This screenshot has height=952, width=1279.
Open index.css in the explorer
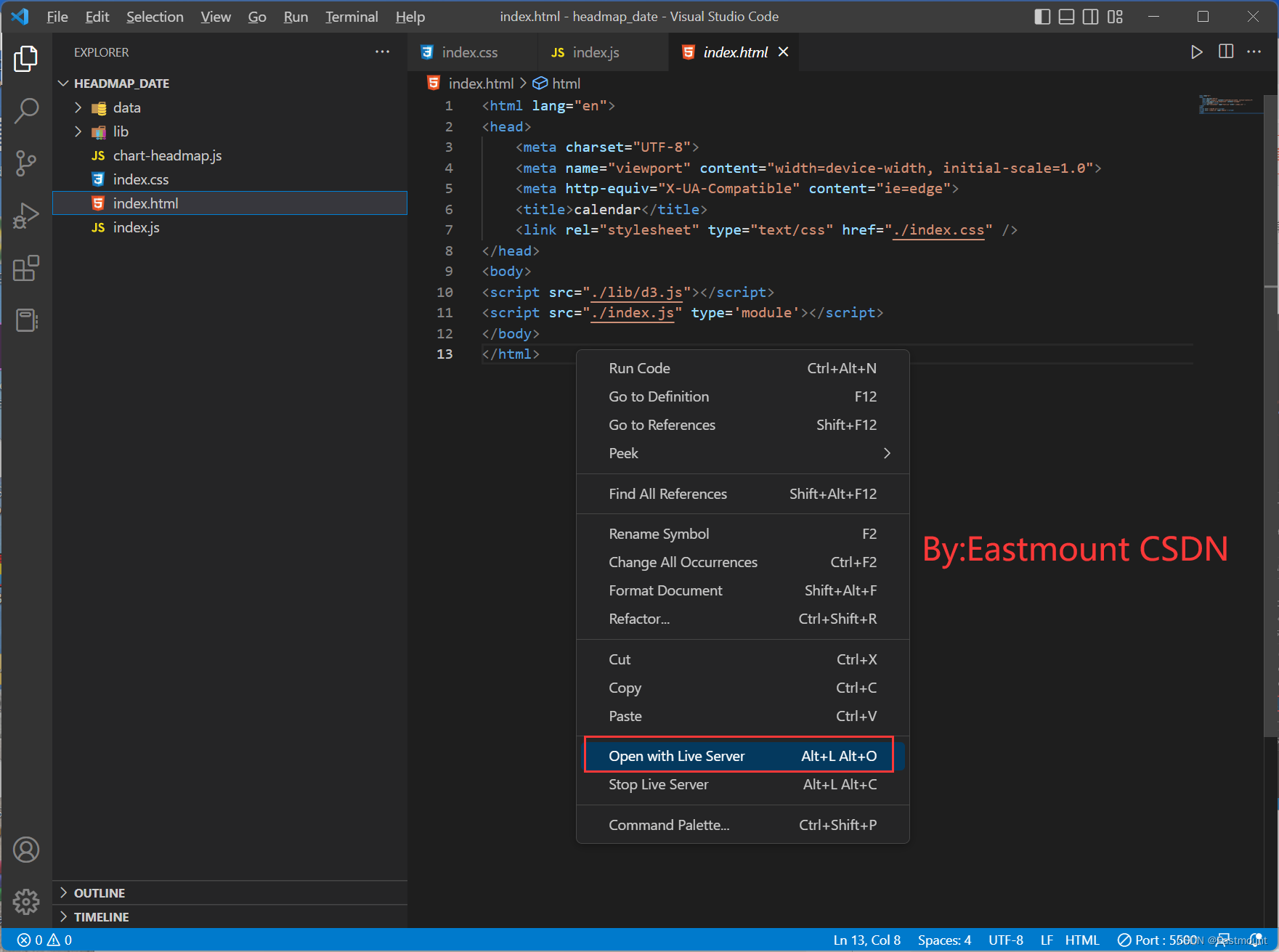coord(230,179)
